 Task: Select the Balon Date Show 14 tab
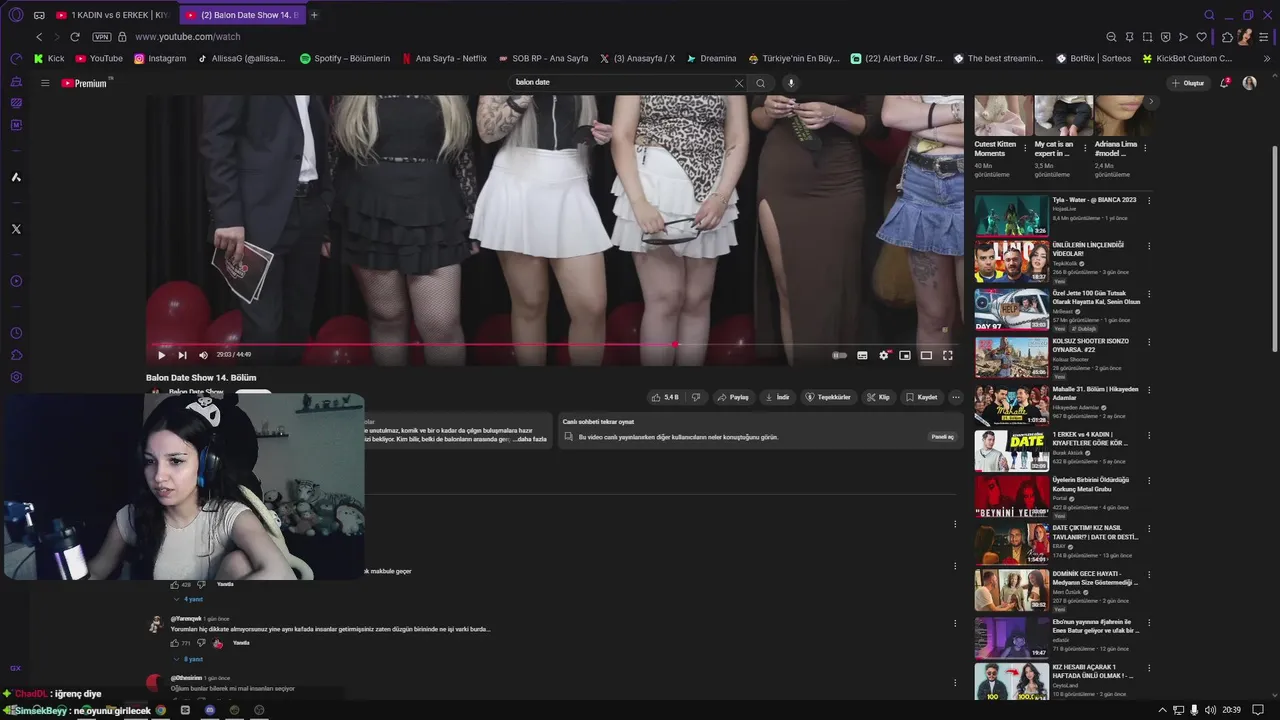[x=243, y=15]
